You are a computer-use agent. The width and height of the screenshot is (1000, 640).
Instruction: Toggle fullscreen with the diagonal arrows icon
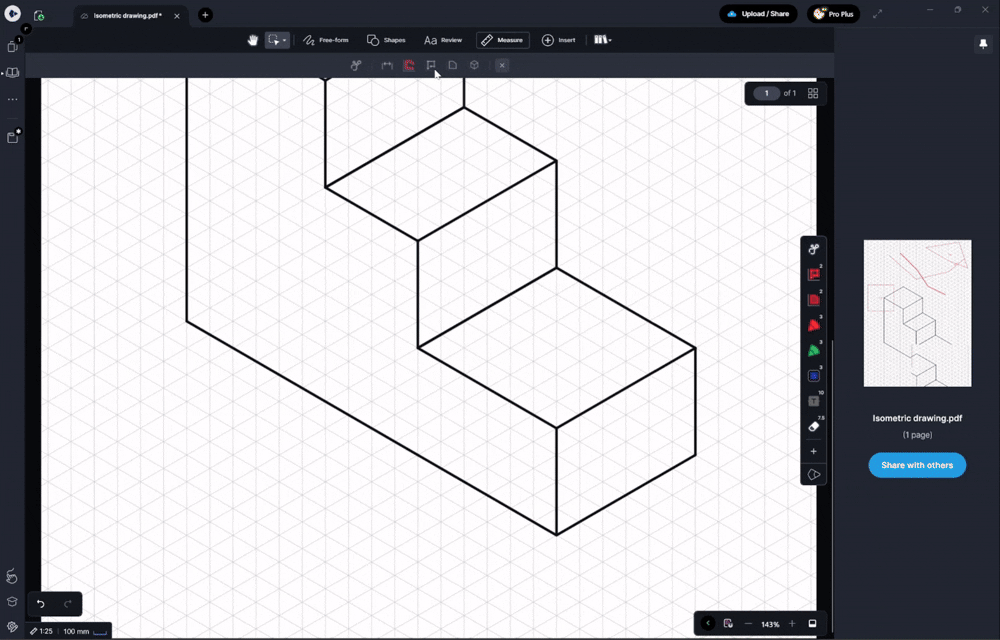point(878,14)
